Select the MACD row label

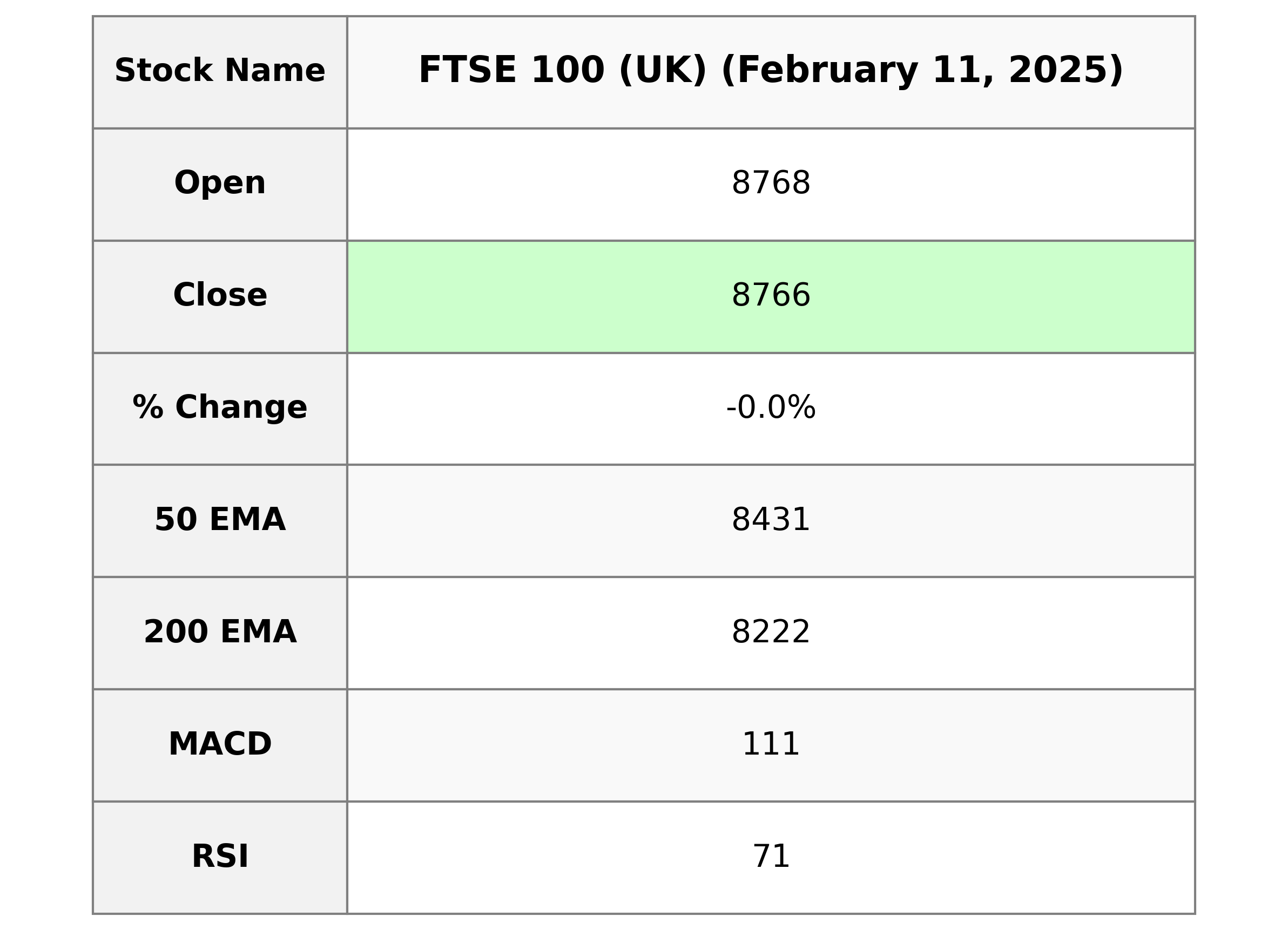click(220, 744)
